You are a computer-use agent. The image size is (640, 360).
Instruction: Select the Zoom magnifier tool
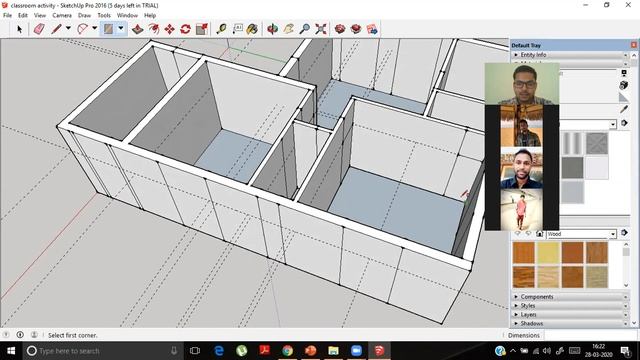tap(304, 29)
